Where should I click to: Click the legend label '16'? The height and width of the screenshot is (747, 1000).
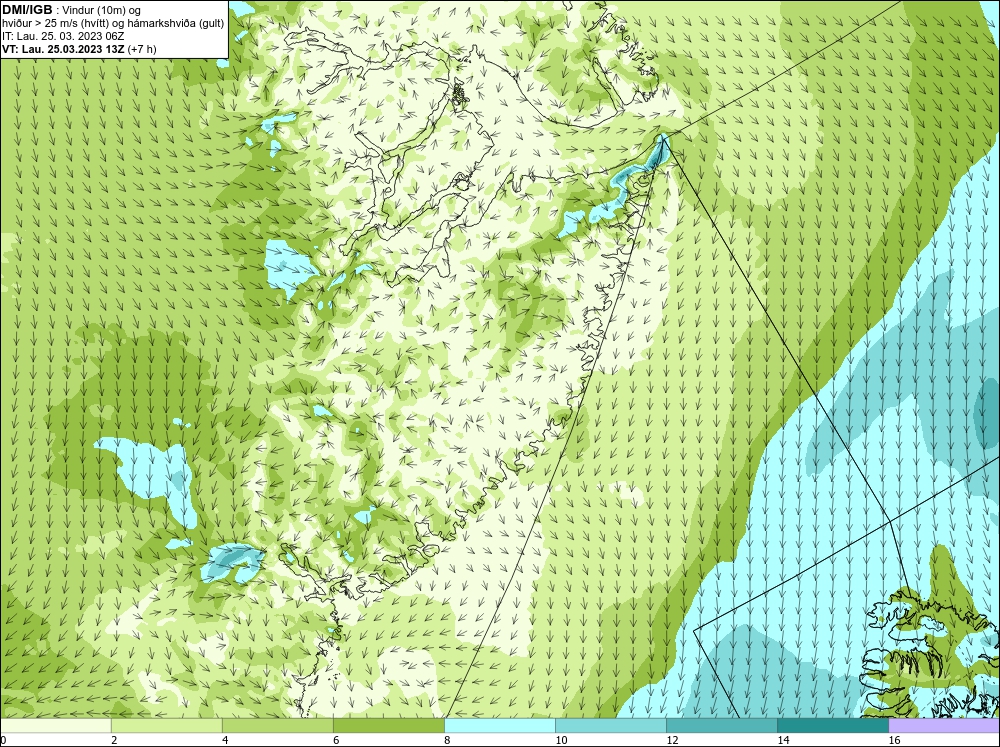pyautogui.click(x=894, y=740)
